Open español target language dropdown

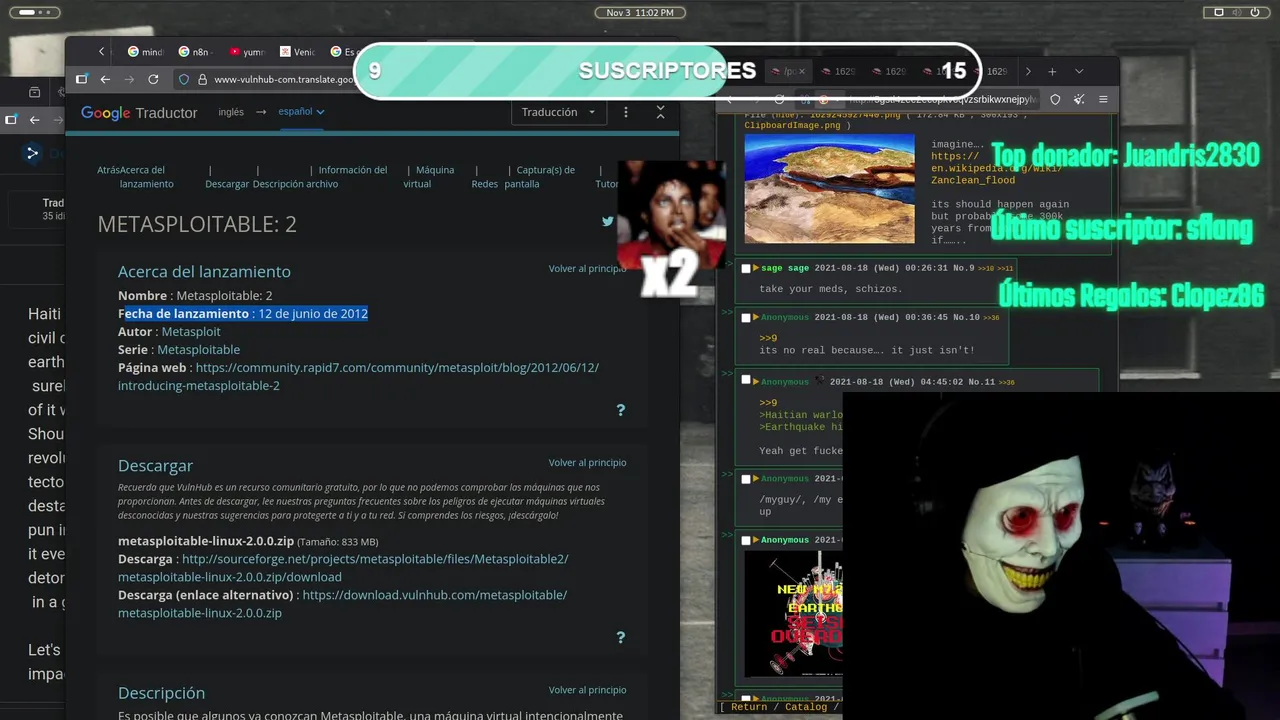[x=301, y=112]
